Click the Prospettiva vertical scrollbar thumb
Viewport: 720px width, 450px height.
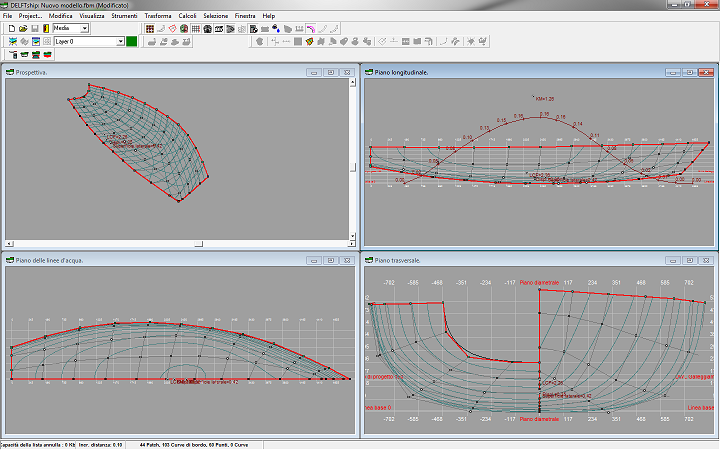353,167
